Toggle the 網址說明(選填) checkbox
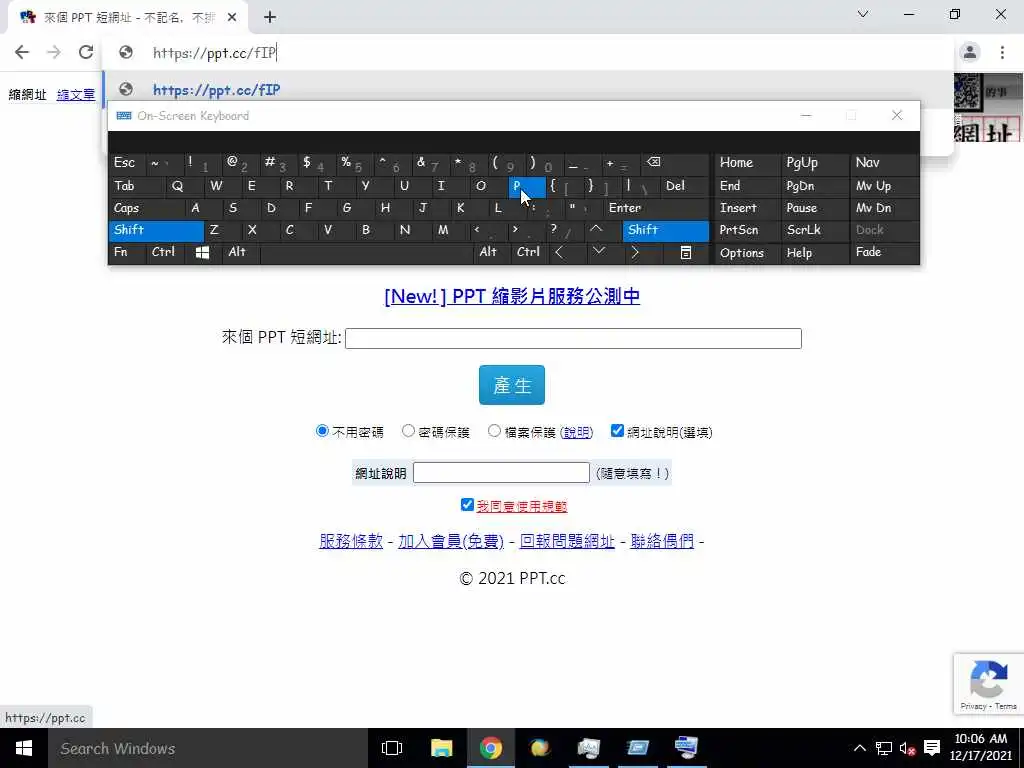Image resolution: width=1024 pixels, height=768 pixels. (x=617, y=430)
